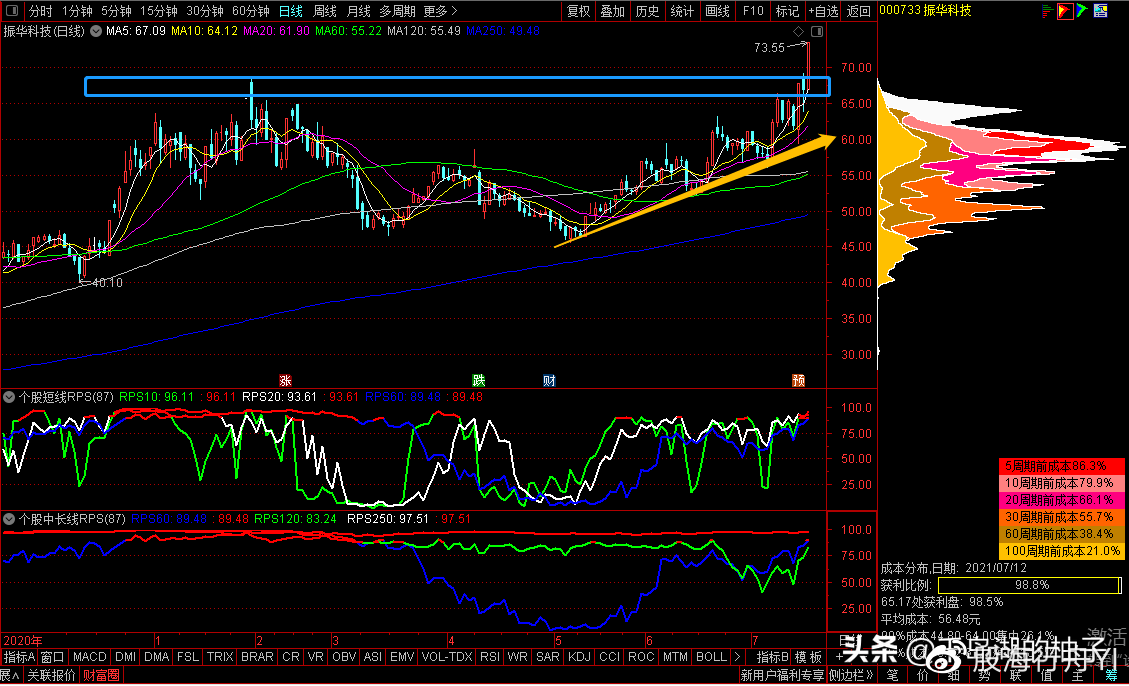
Task: Open the mid-long-term RPS indicator dropdown arrow
Action: click(9, 519)
